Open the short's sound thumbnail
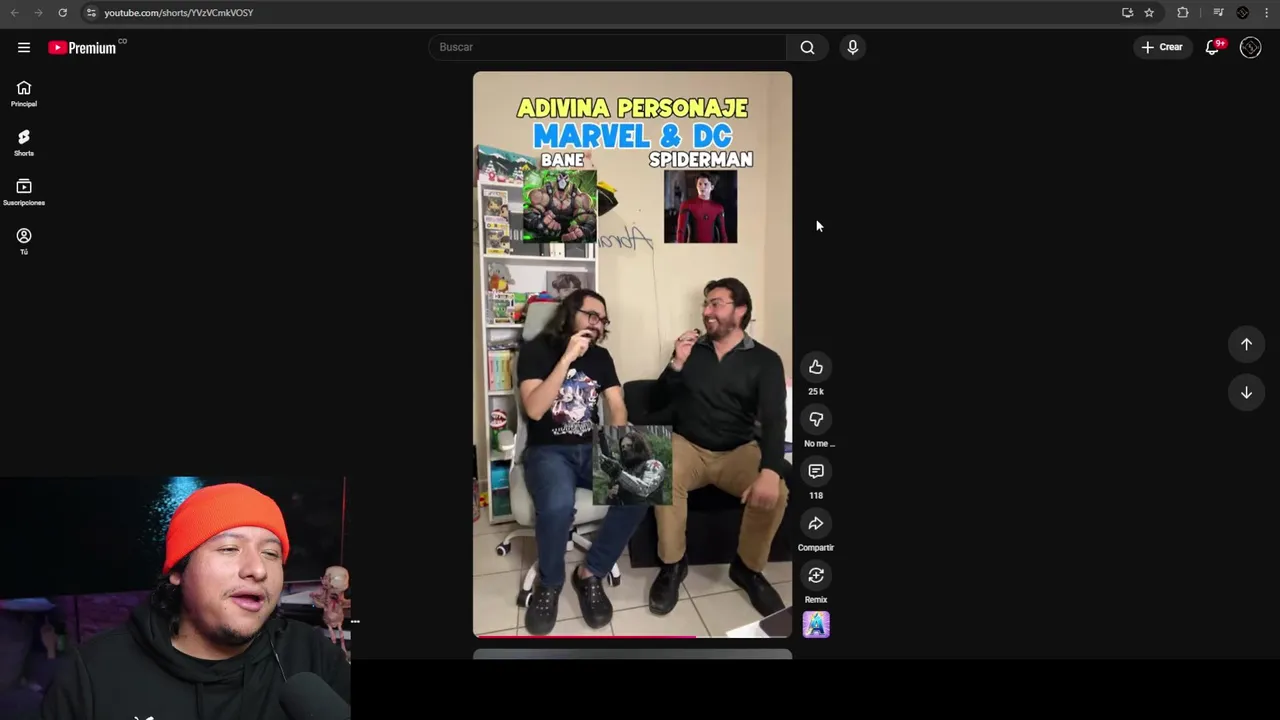Screen dimensions: 1280x720 tap(816, 625)
